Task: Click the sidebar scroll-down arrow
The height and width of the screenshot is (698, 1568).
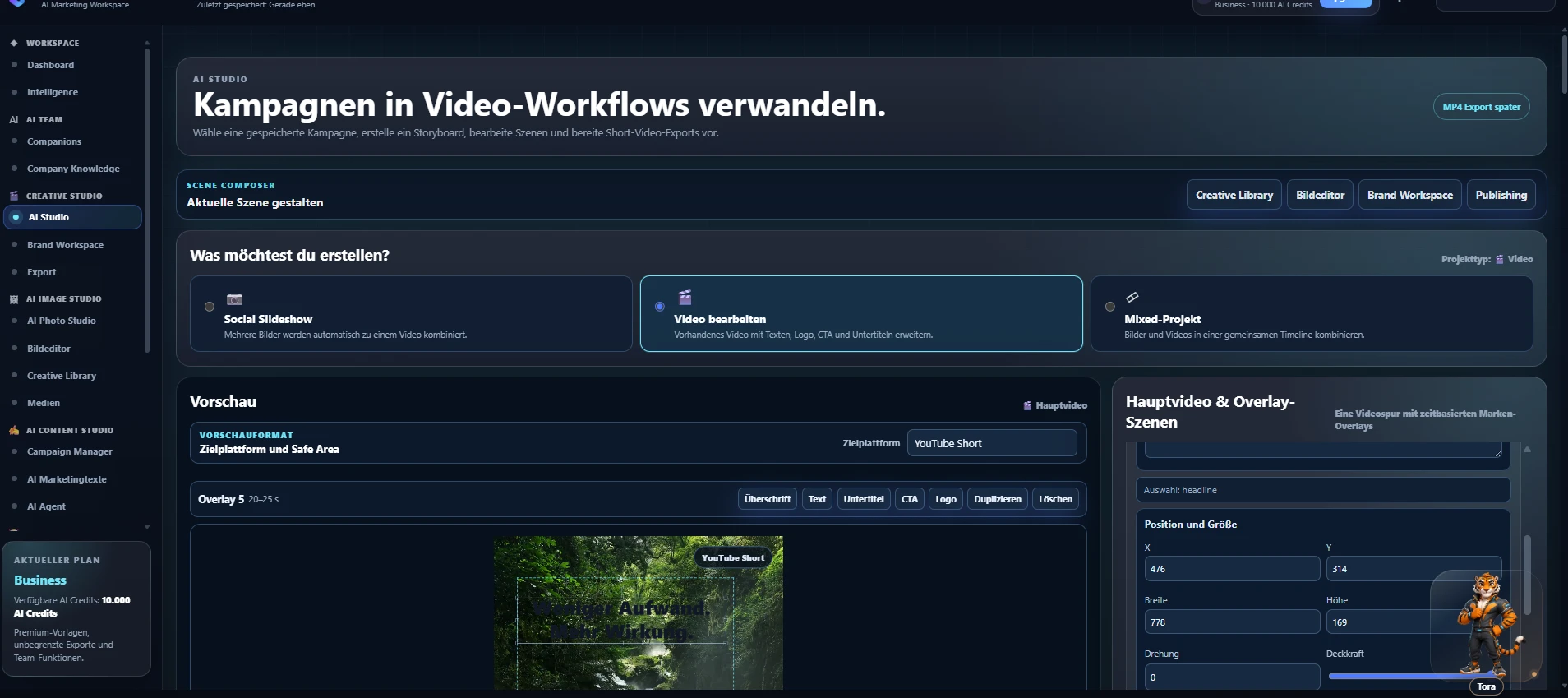Action: pos(147,527)
